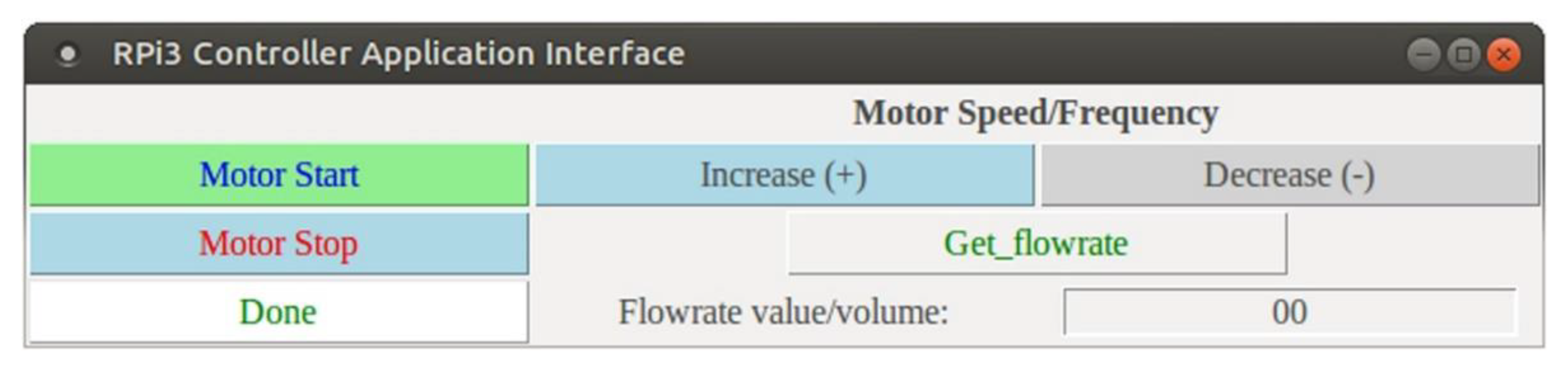Fetch the reading with Get_flowrate
Screen dimensions: 1568x373
tap(1037, 243)
